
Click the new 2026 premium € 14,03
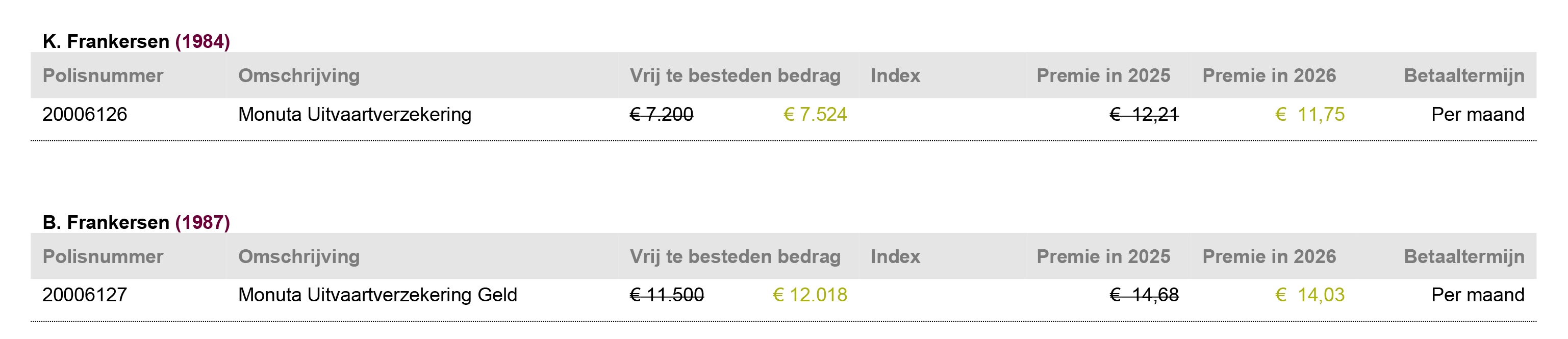coord(1309,295)
